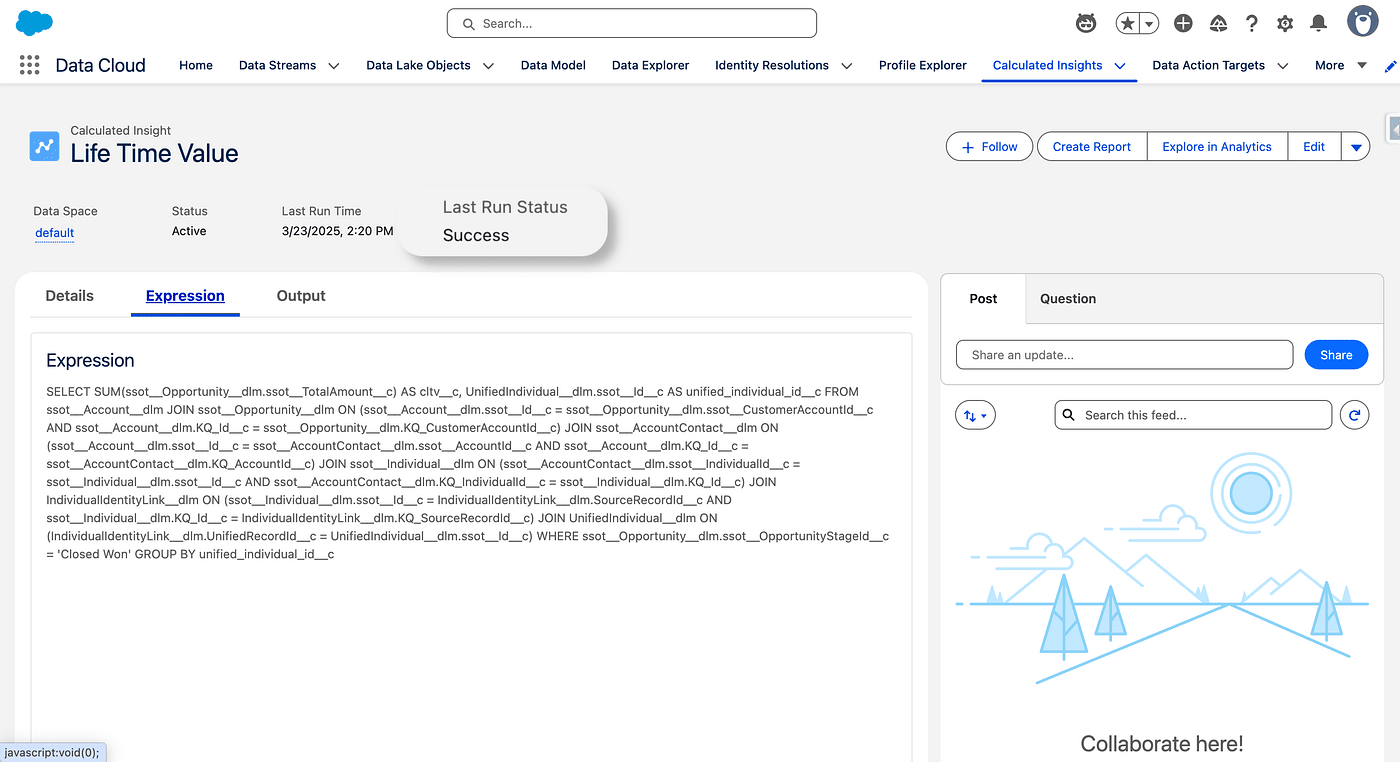Open the App Launcher grid icon

30,65
